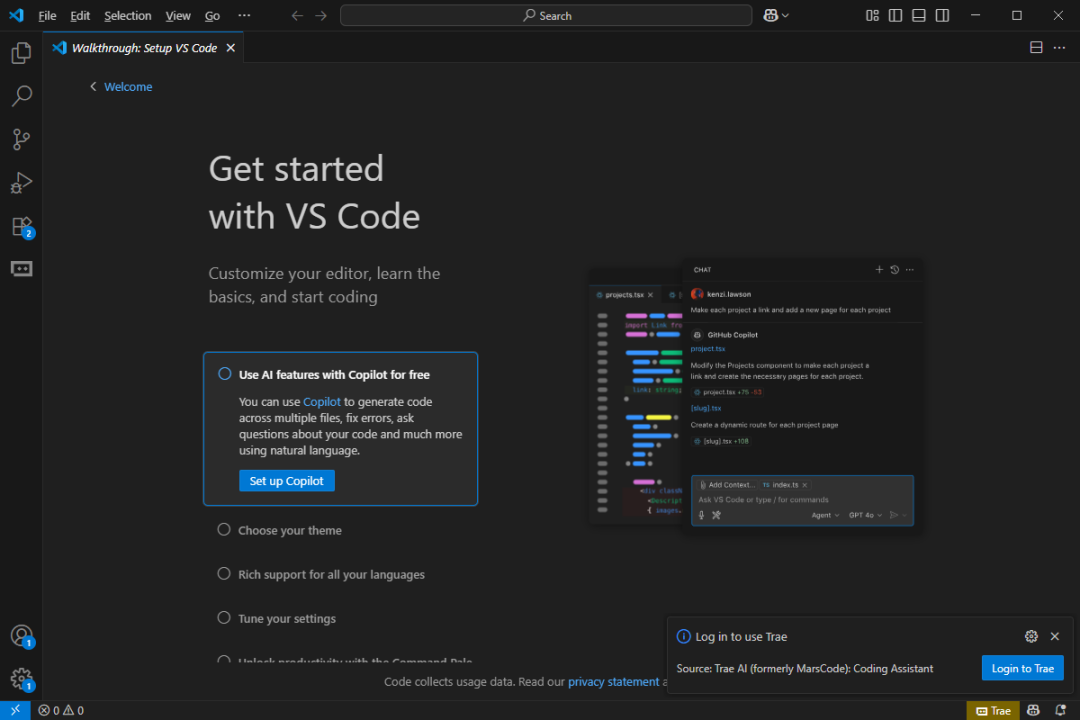Screen dimensions: 1080x720
Task: Split the editor with the split icon
Action: pyautogui.click(x=1036, y=48)
